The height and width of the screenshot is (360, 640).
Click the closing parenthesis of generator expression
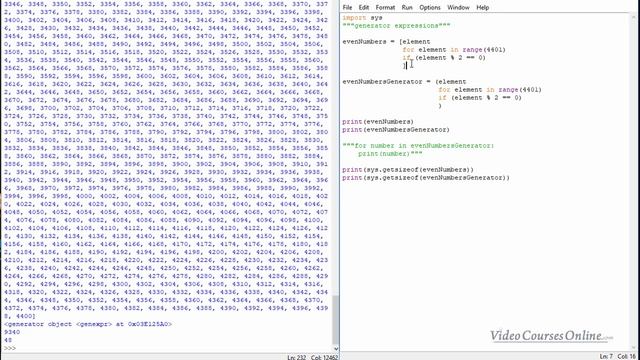(x=440, y=106)
